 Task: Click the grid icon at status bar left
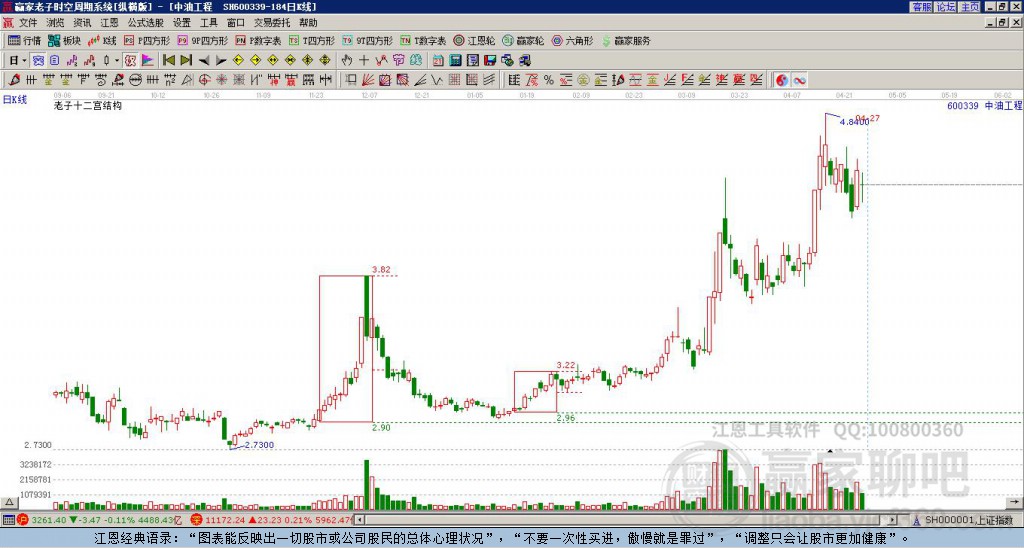tap(8, 520)
